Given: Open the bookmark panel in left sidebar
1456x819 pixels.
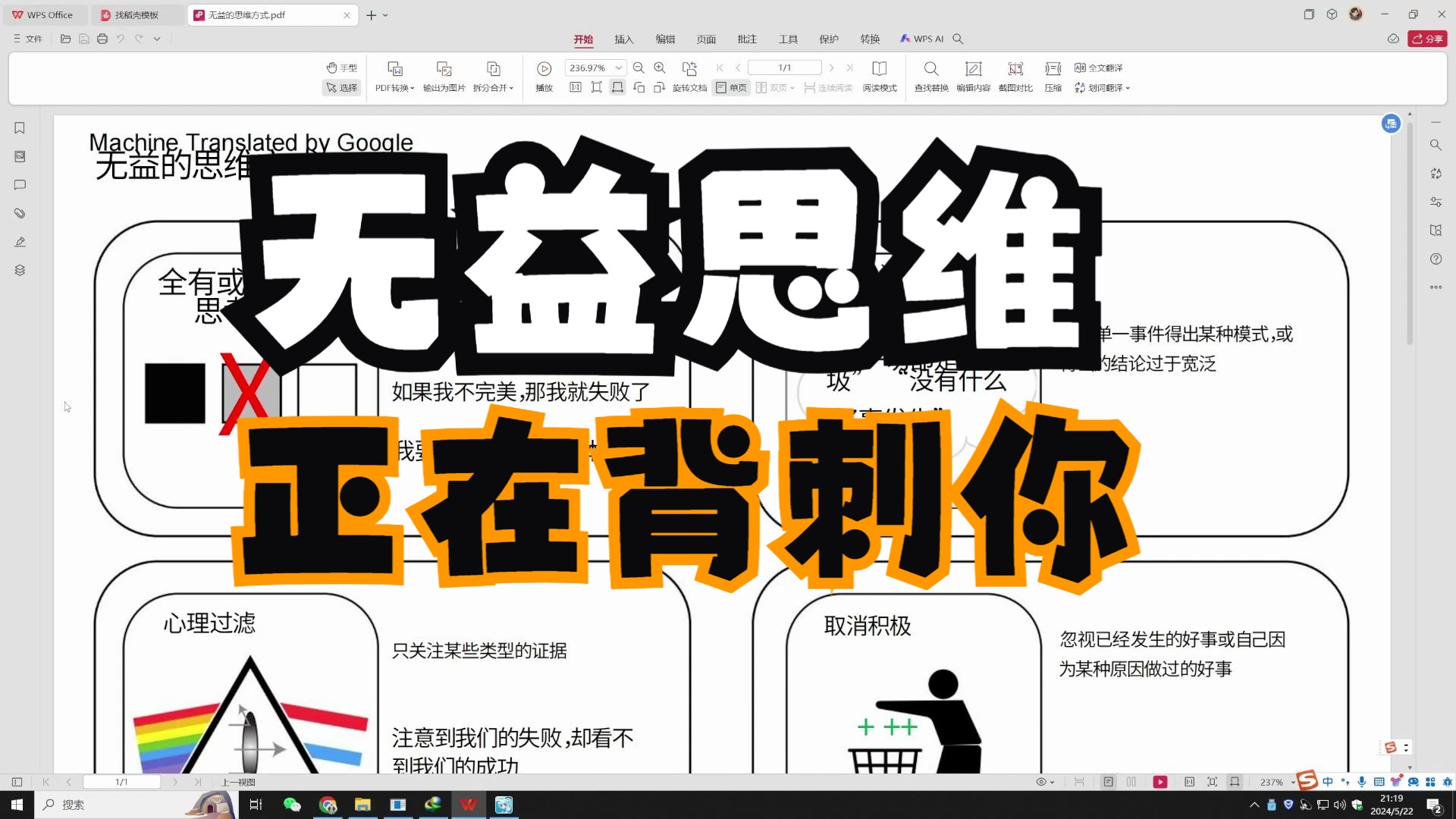Looking at the screenshot, I should click(x=20, y=128).
